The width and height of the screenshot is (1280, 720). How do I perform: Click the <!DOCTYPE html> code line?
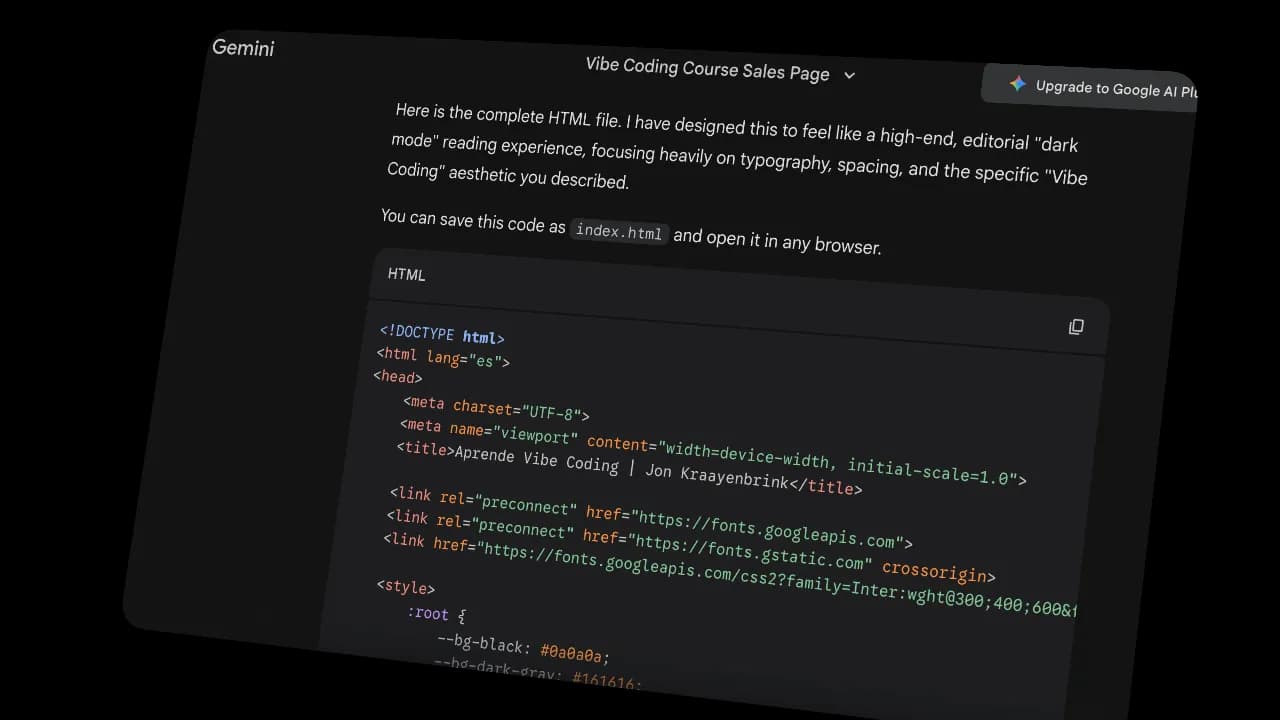[x=442, y=335]
